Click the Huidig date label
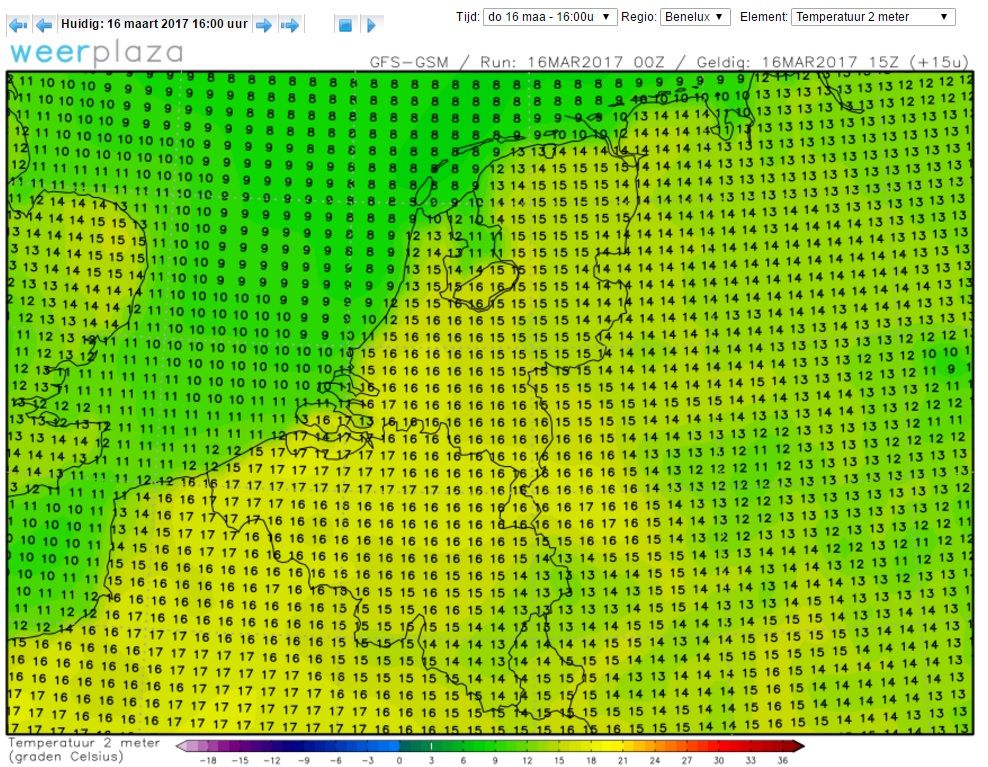Viewport: 988px width, 767px height. (154, 24)
